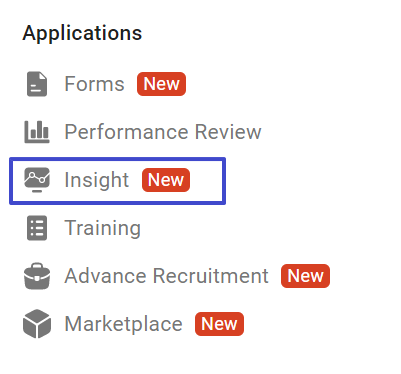Open the Marketplace text link

click(124, 324)
